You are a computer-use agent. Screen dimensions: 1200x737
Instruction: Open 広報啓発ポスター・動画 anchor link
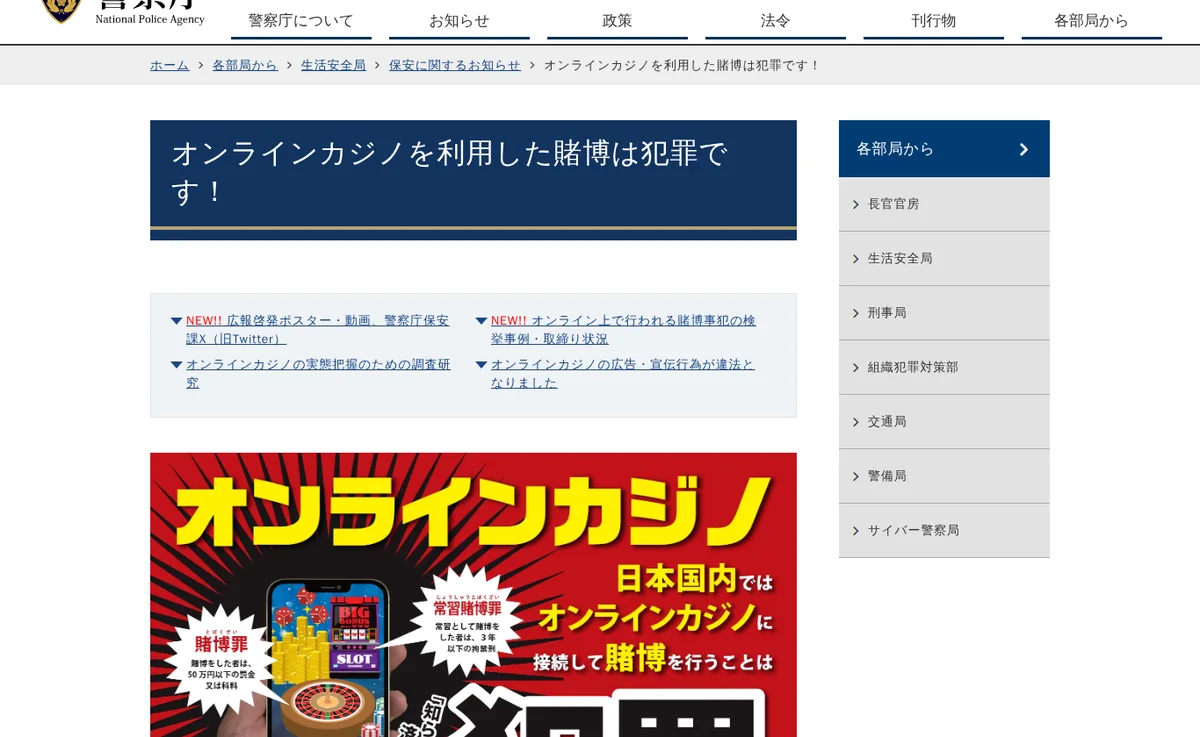(317, 330)
